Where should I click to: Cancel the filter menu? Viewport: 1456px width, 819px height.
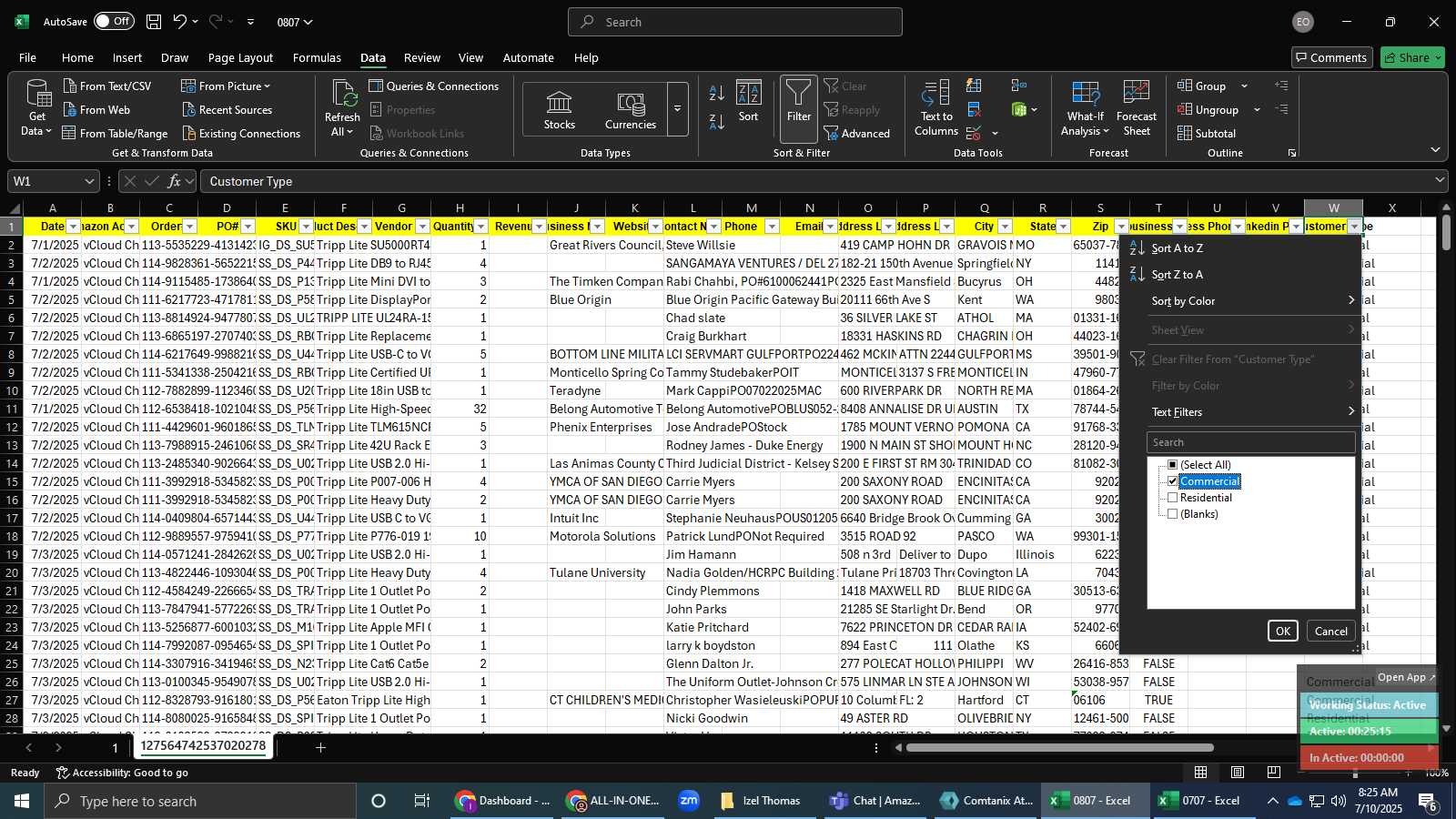[1330, 632]
